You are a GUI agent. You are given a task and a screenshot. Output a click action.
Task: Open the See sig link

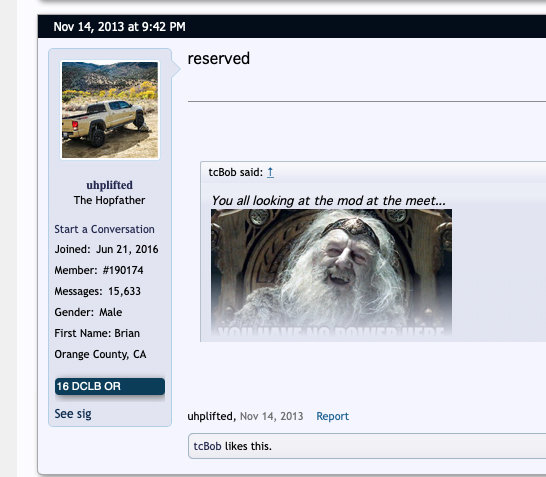(73, 414)
